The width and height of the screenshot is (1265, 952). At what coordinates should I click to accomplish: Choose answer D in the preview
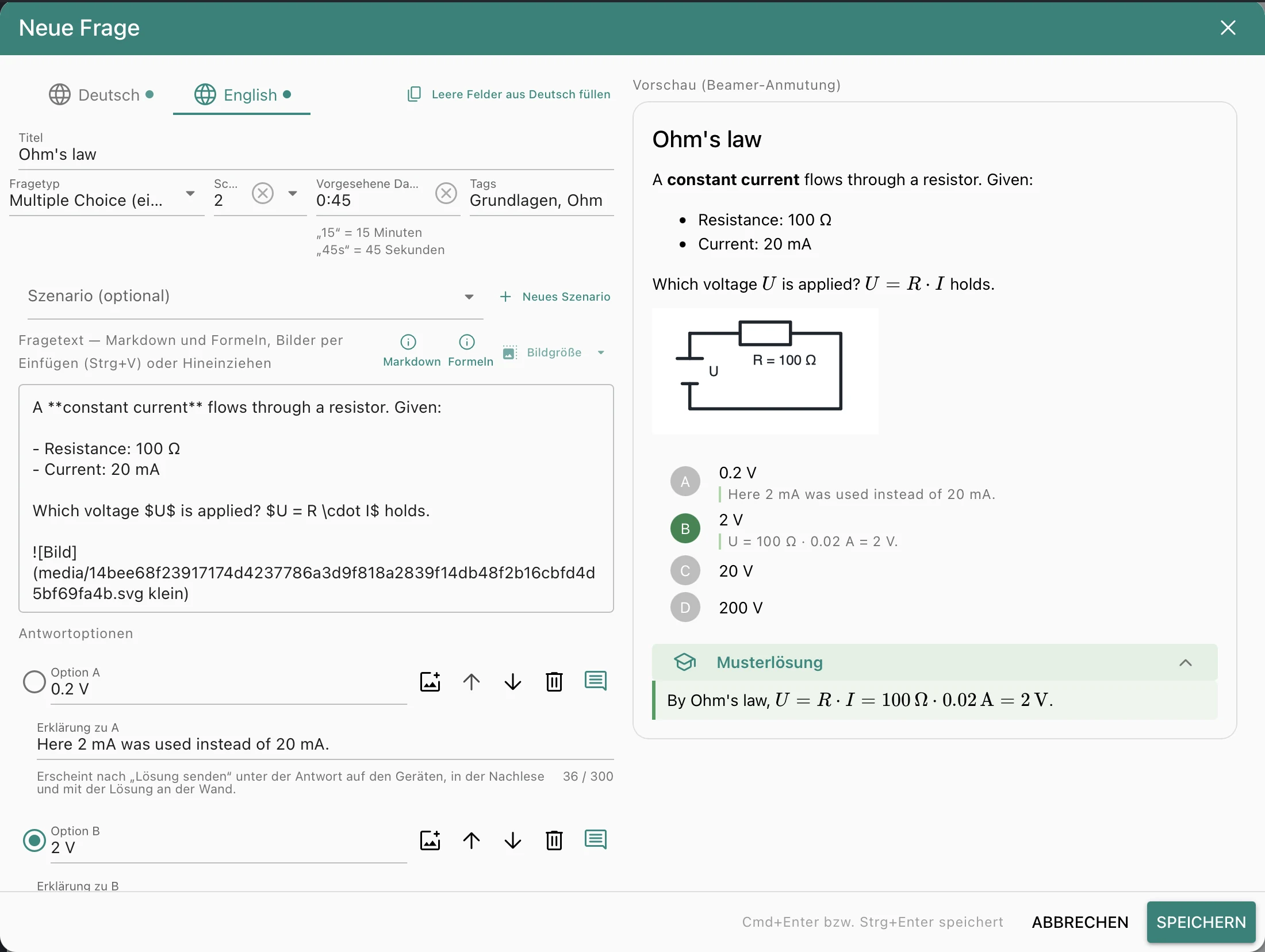[685, 608]
